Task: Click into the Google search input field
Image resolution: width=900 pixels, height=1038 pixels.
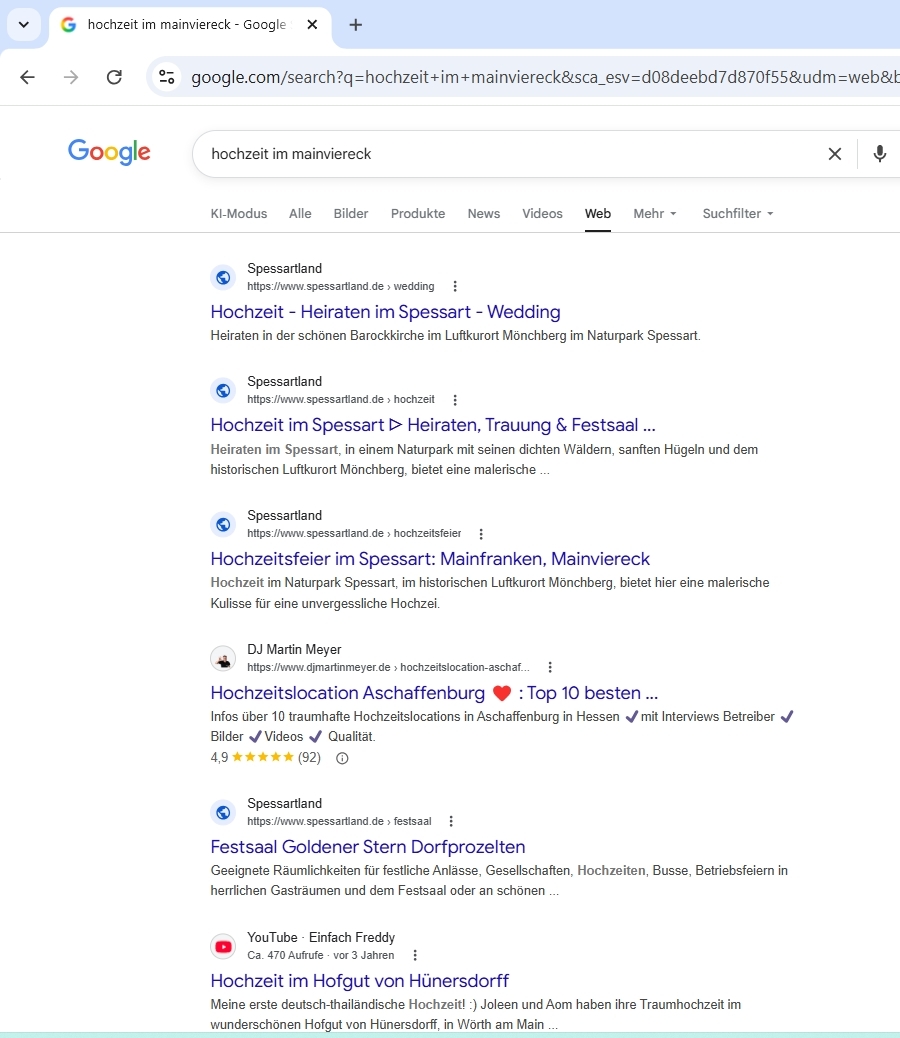Action: tap(500, 154)
